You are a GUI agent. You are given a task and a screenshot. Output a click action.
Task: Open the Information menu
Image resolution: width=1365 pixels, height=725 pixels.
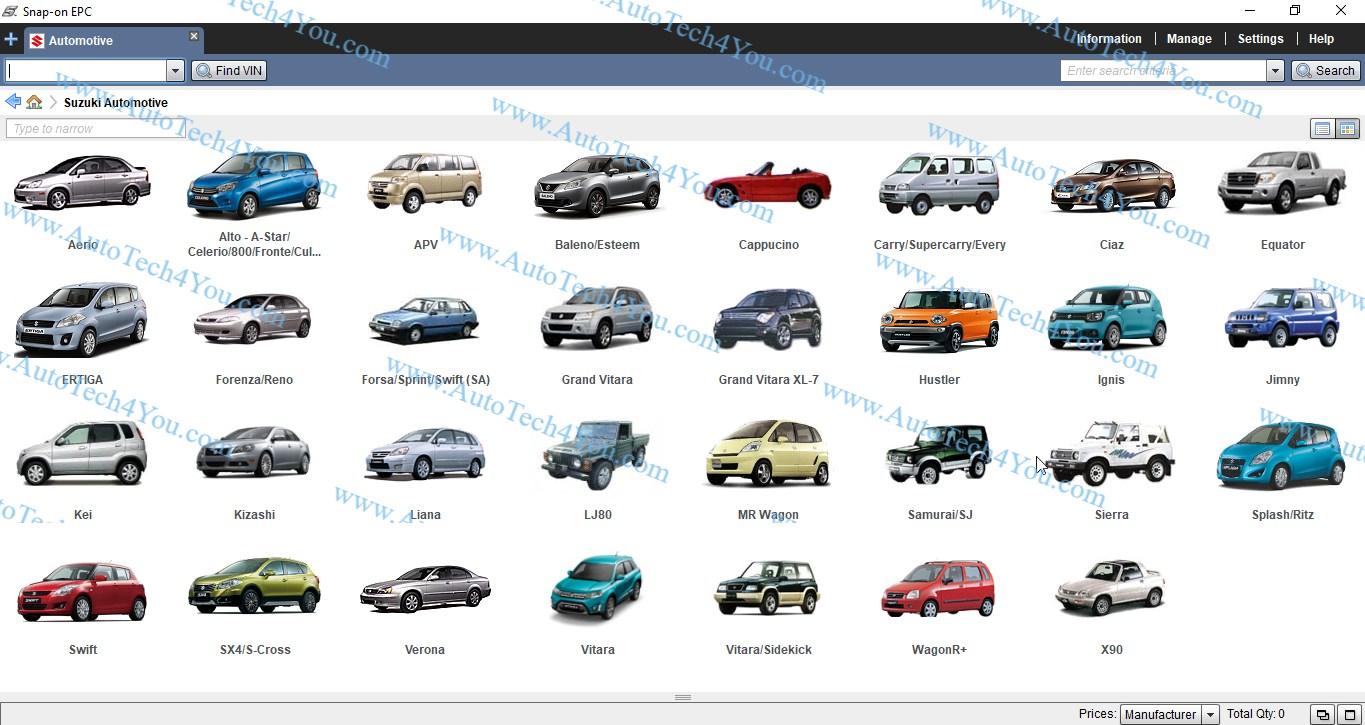[1109, 38]
